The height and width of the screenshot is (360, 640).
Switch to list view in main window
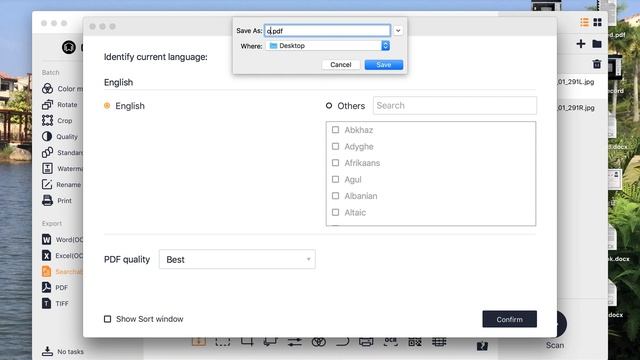click(x=584, y=22)
